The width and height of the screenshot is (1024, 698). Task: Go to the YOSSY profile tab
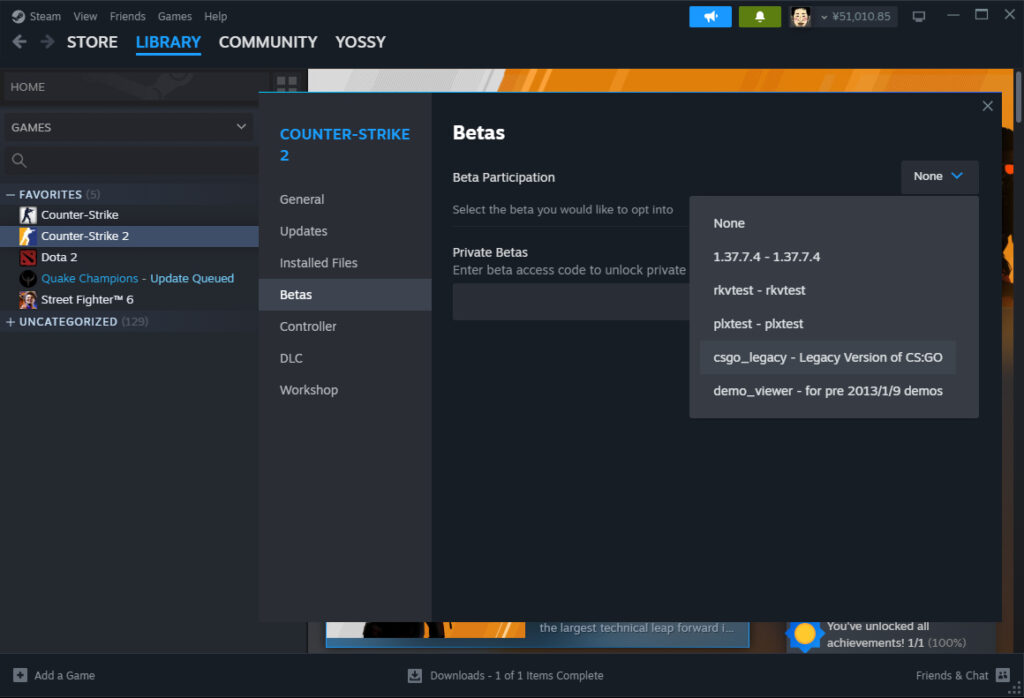tap(360, 42)
